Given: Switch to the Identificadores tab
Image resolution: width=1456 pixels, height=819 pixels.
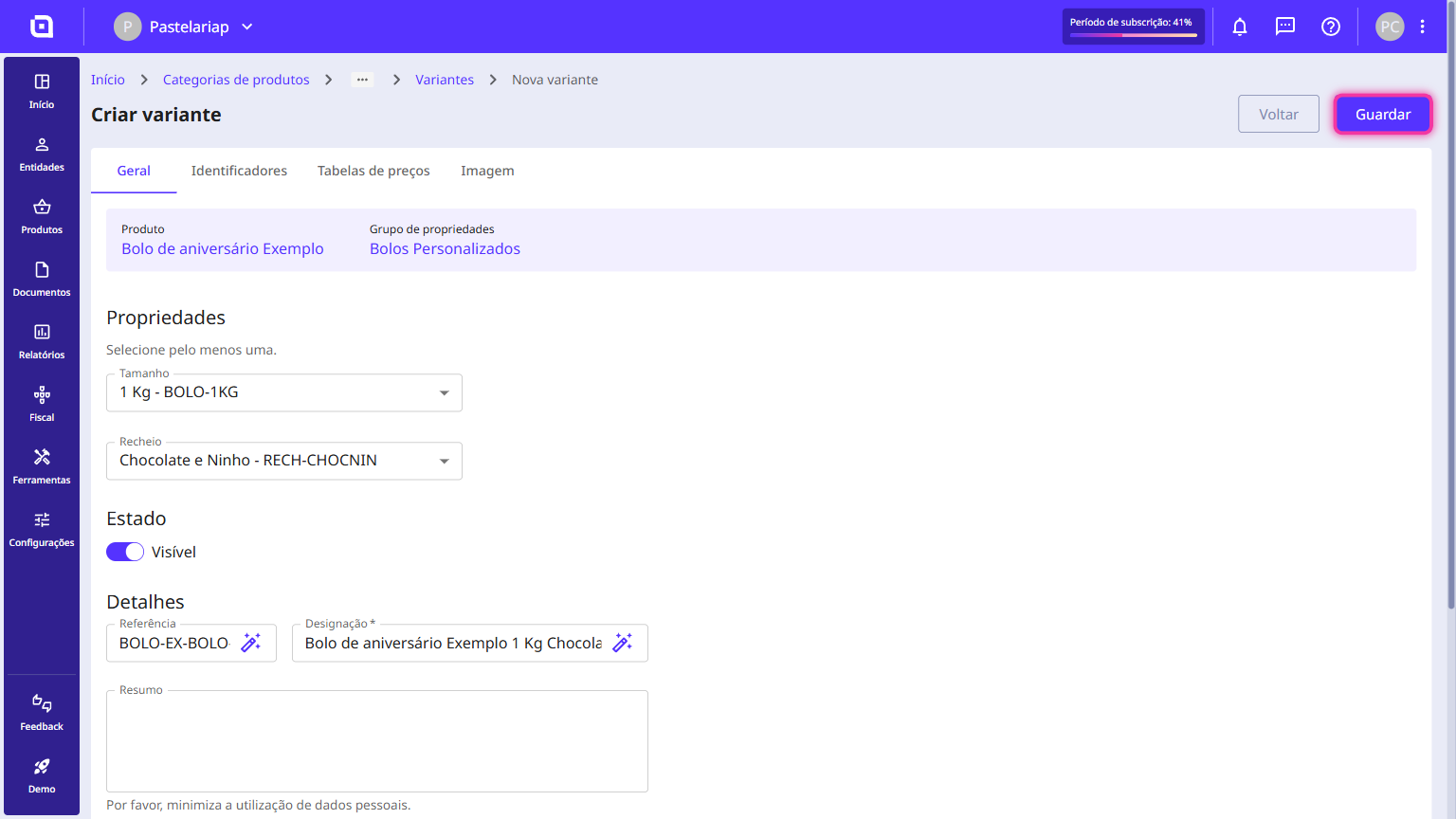Looking at the screenshot, I should [239, 171].
